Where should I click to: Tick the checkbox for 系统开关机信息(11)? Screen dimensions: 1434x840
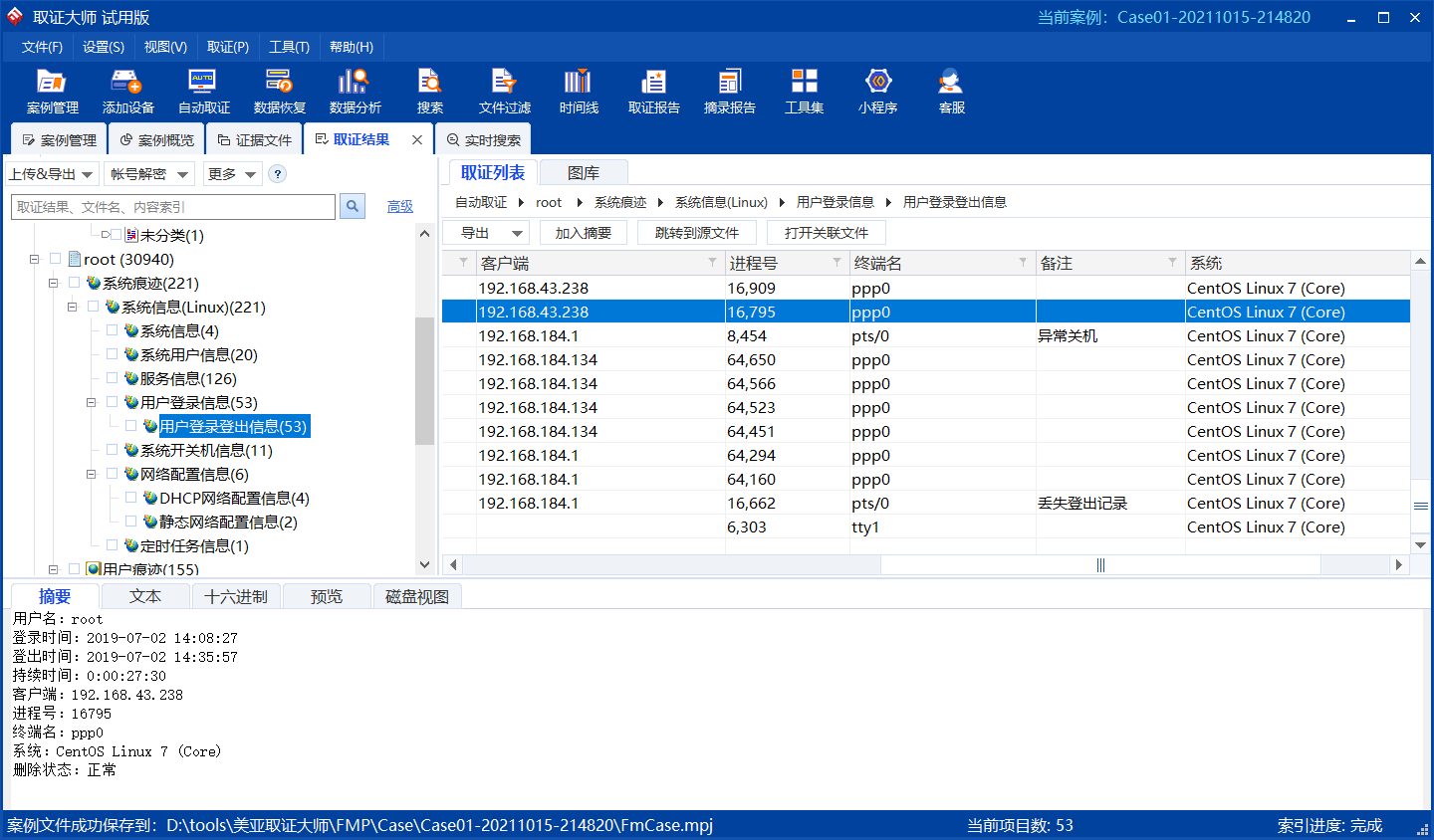click(x=112, y=450)
